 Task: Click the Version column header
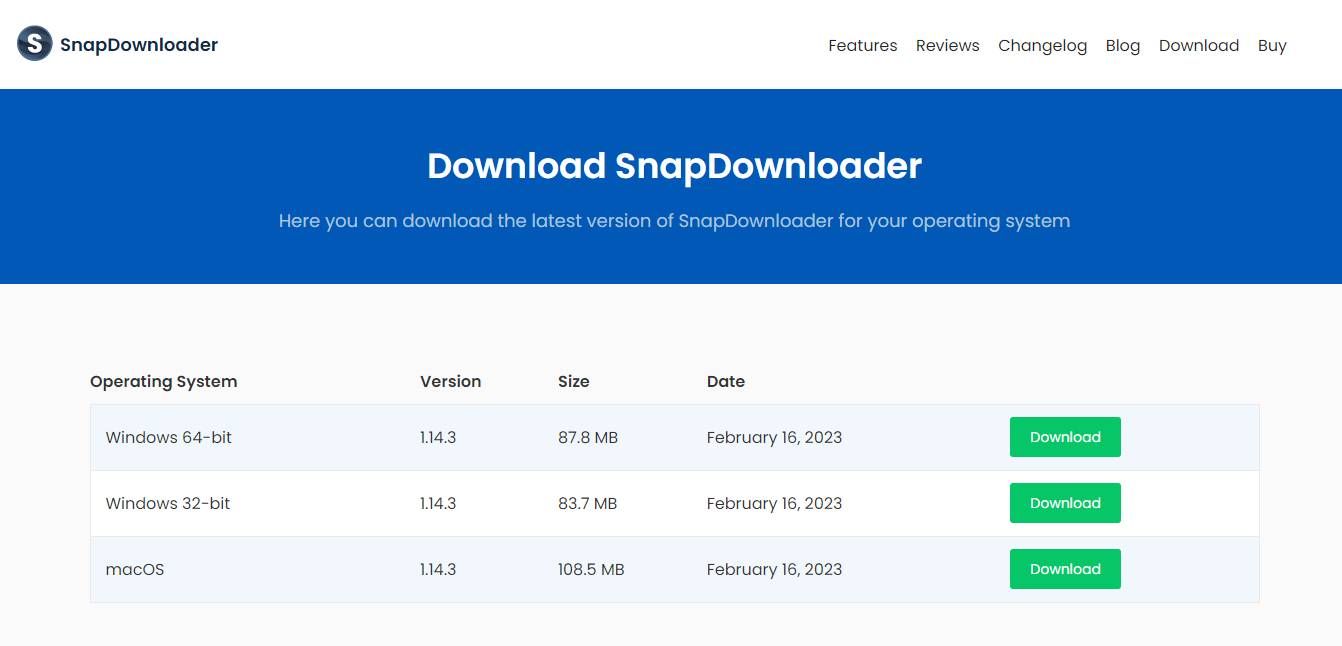[450, 381]
